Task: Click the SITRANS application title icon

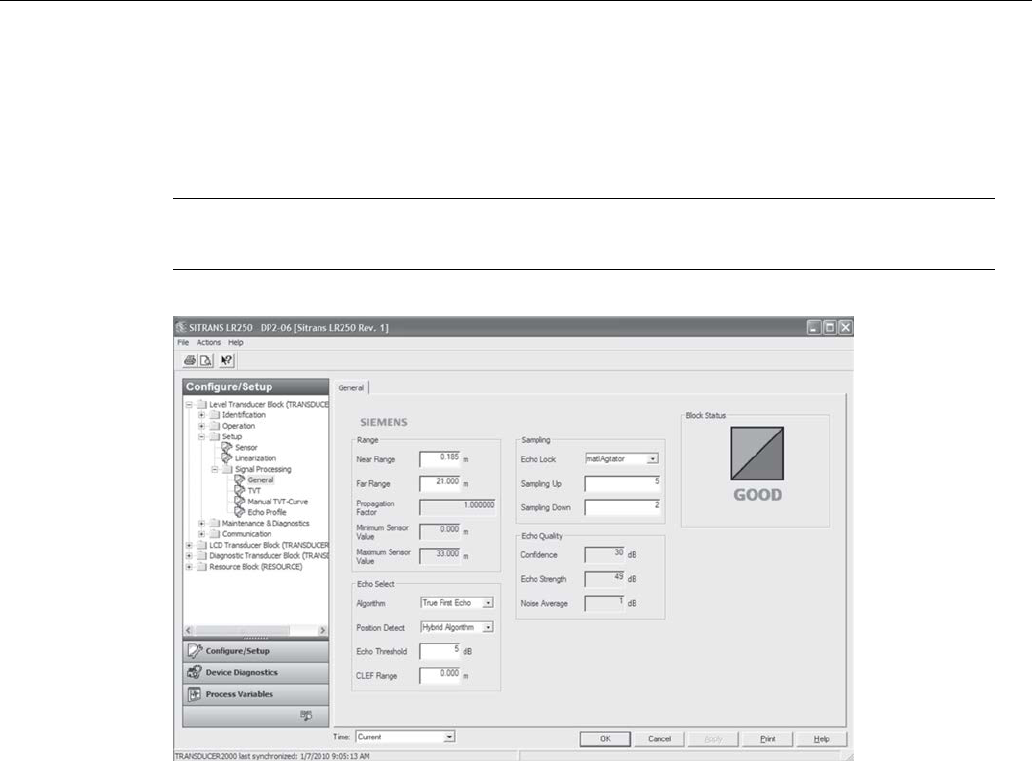Action: point(181,327)
